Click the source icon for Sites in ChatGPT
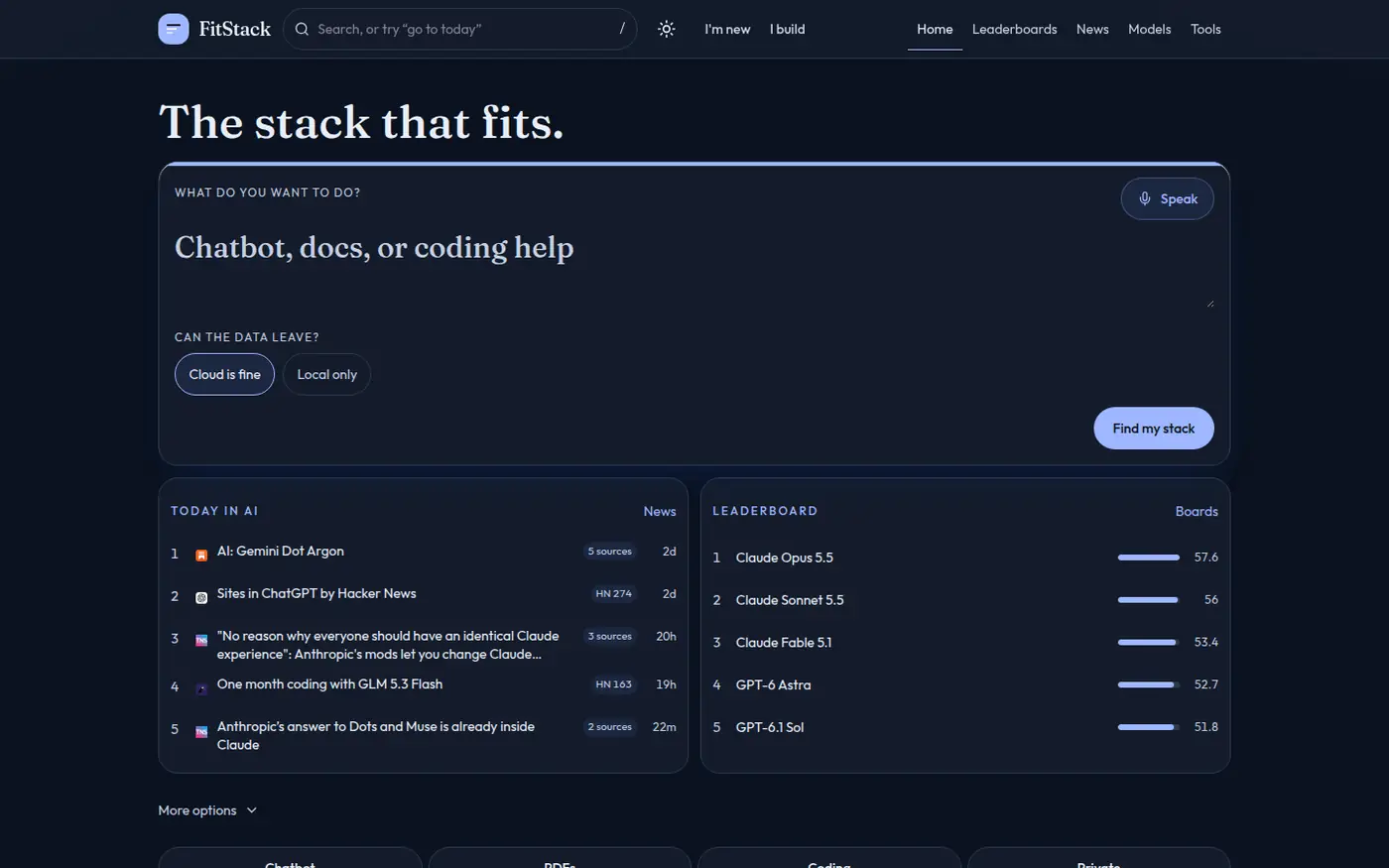 coord(201,597)
